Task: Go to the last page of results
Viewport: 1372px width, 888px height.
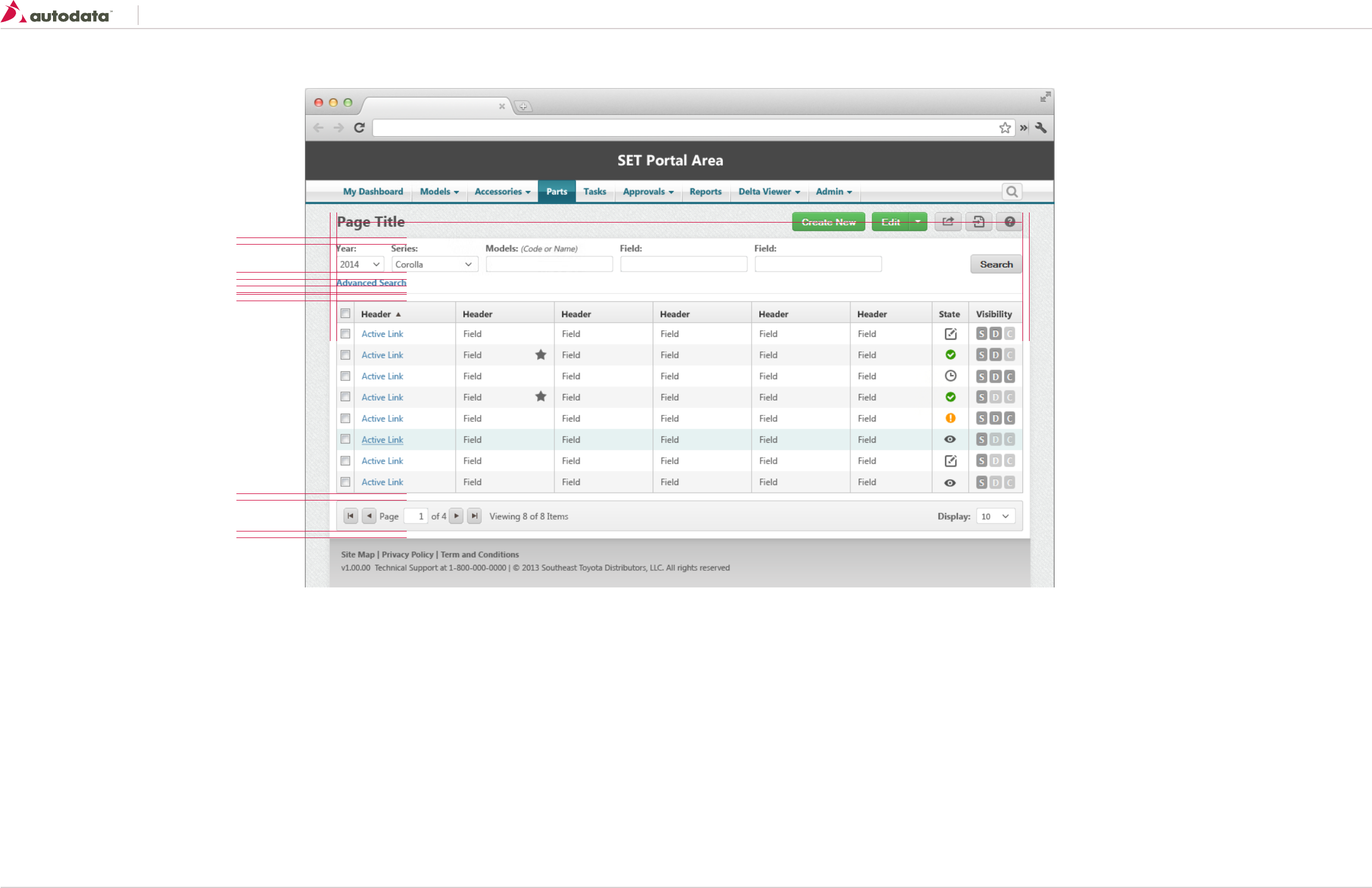Action: tap(475, 516)
